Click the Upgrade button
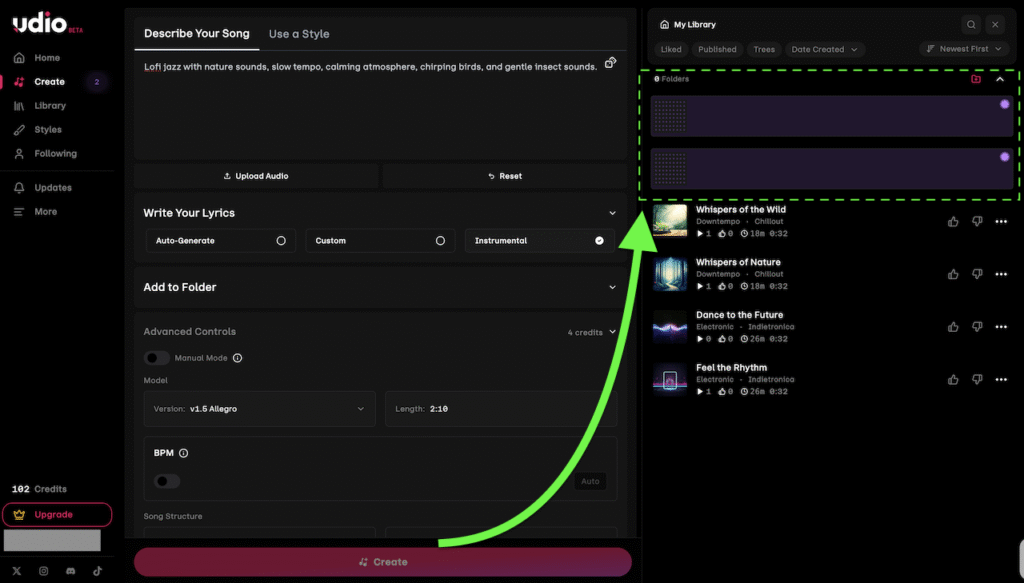1024x583 pixels. (57, 515)
